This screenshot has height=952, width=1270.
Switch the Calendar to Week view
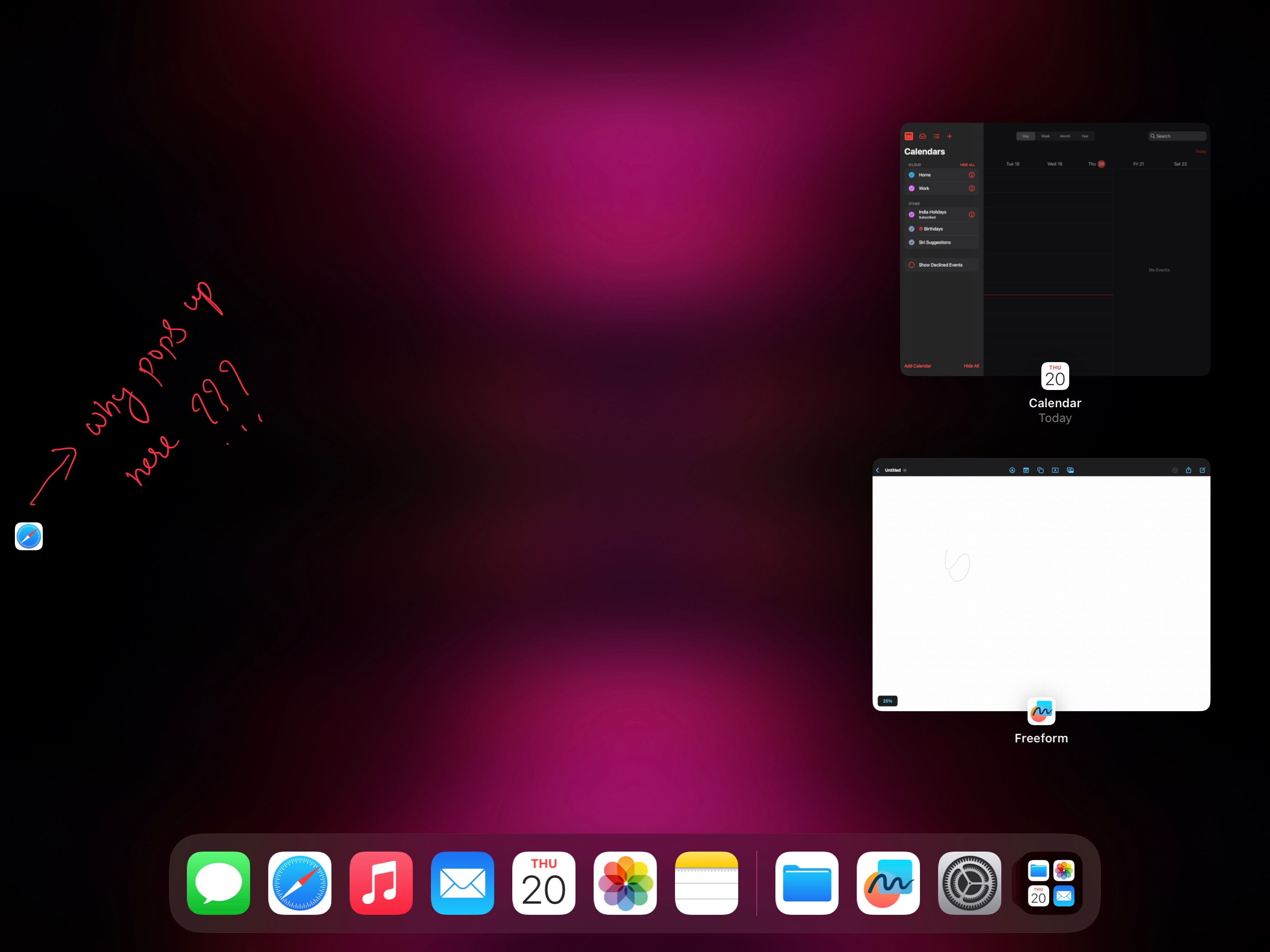(1045, 137)
